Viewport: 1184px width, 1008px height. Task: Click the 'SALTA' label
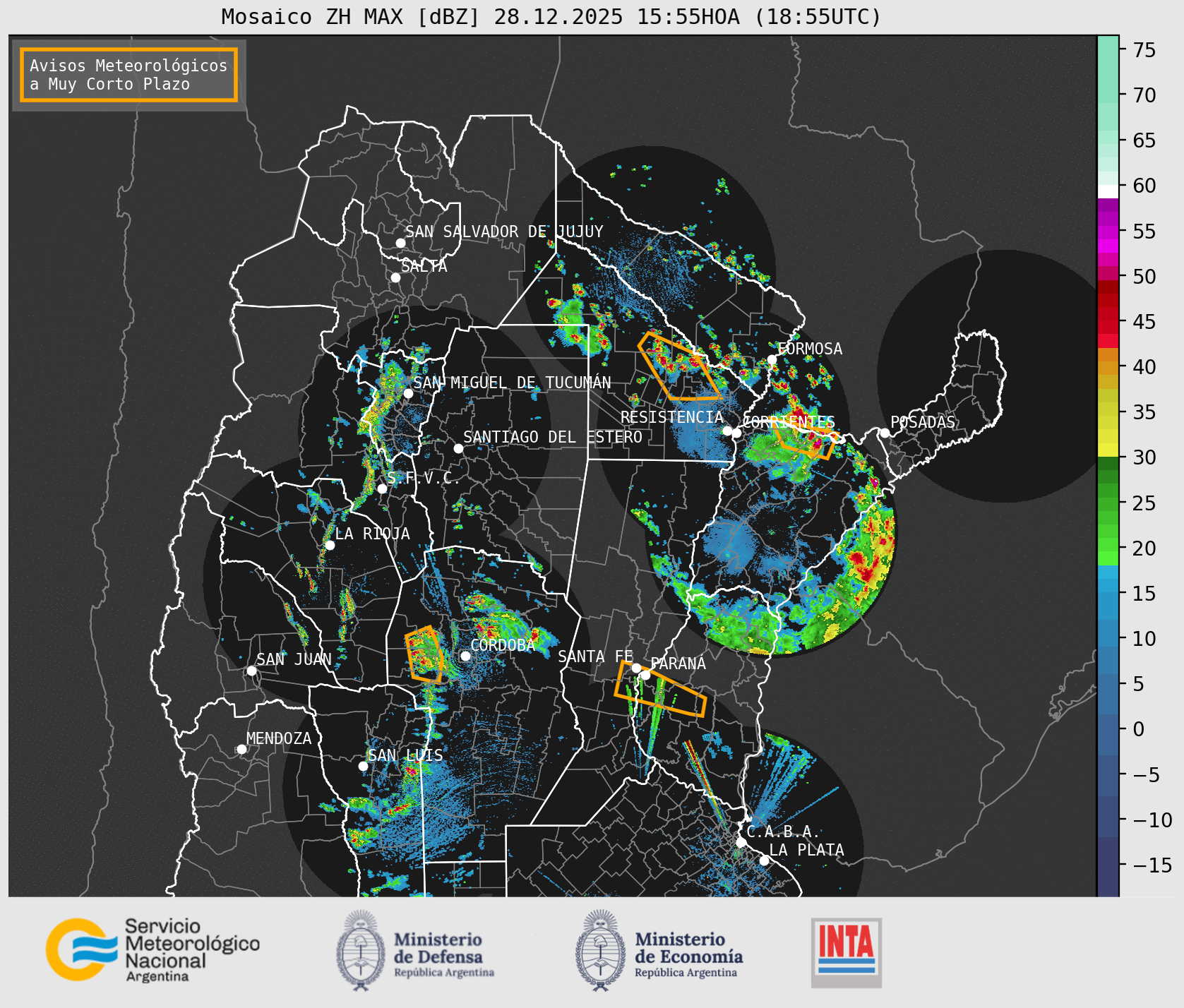424,267
